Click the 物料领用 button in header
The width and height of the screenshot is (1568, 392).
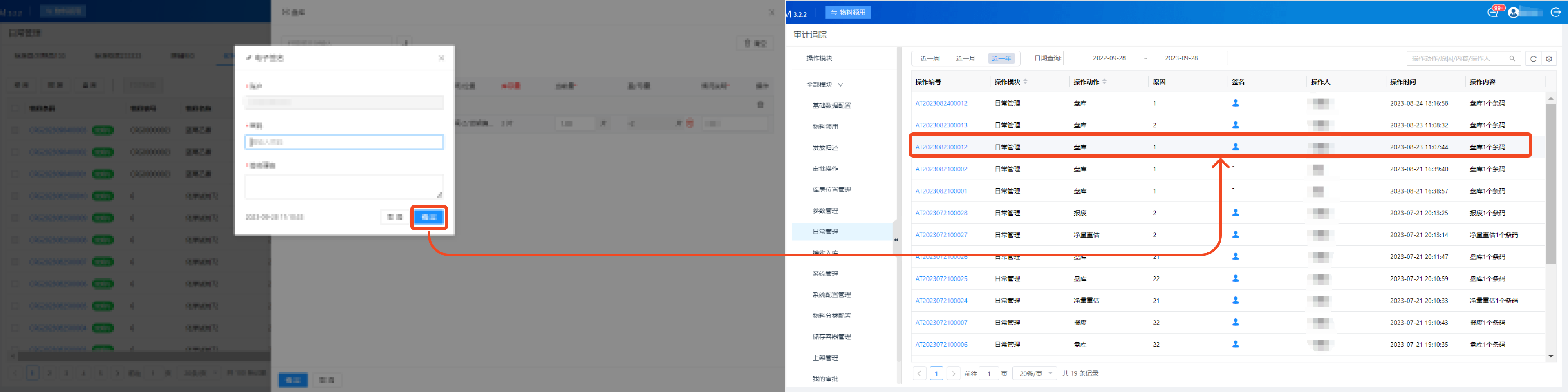(848, 12)
